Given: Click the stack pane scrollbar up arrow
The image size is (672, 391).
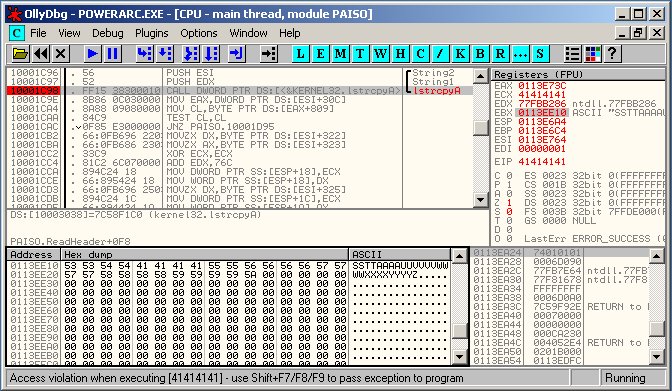Looking at the screenshot, I should point(656,256).
